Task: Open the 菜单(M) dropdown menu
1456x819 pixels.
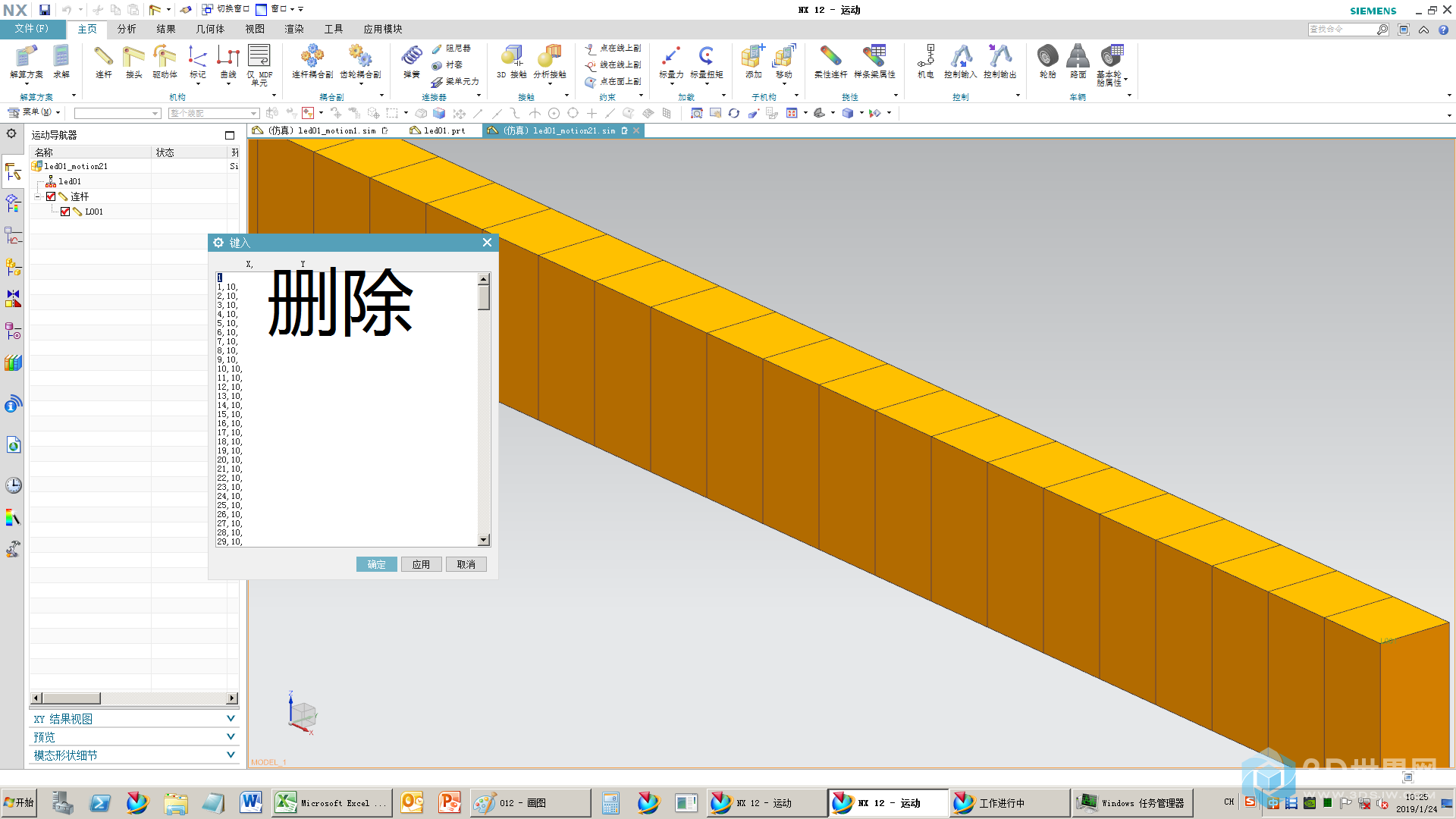Action: (33, 112)
